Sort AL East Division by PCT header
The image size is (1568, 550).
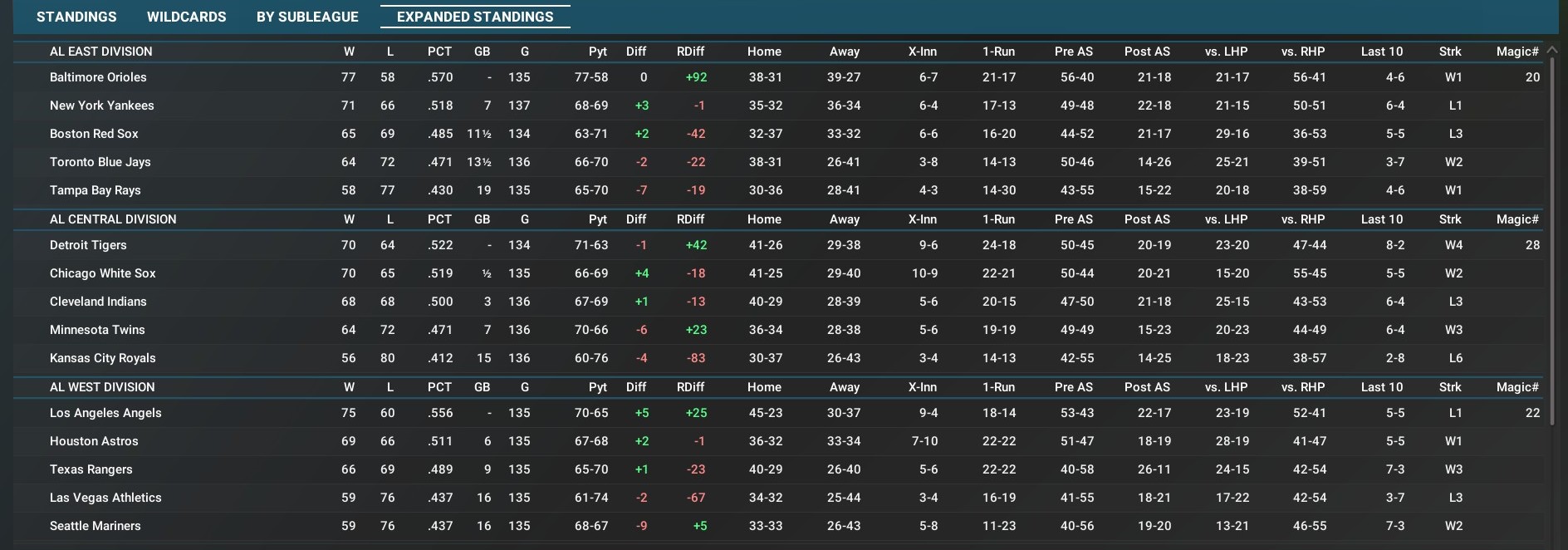pos(439,52)
